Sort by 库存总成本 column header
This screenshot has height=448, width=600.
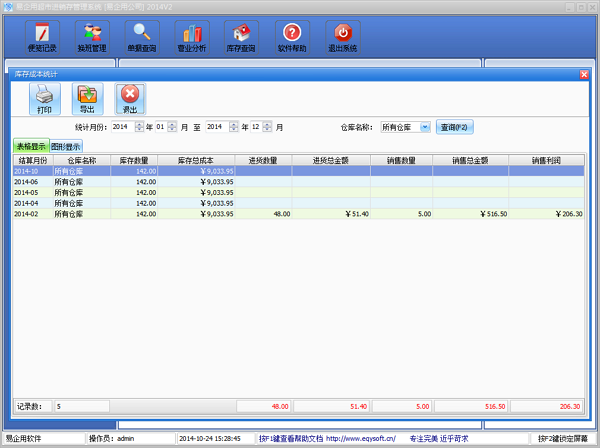pos(196,160)
